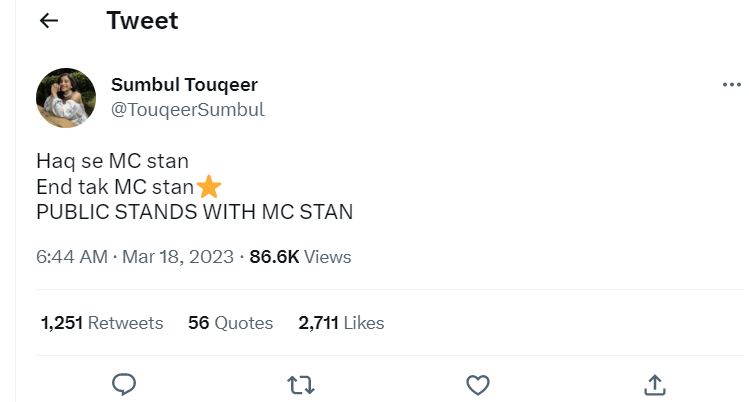Open Sumbul Touqeer's profile picture

pyautogui.click(x=66, y=98)
